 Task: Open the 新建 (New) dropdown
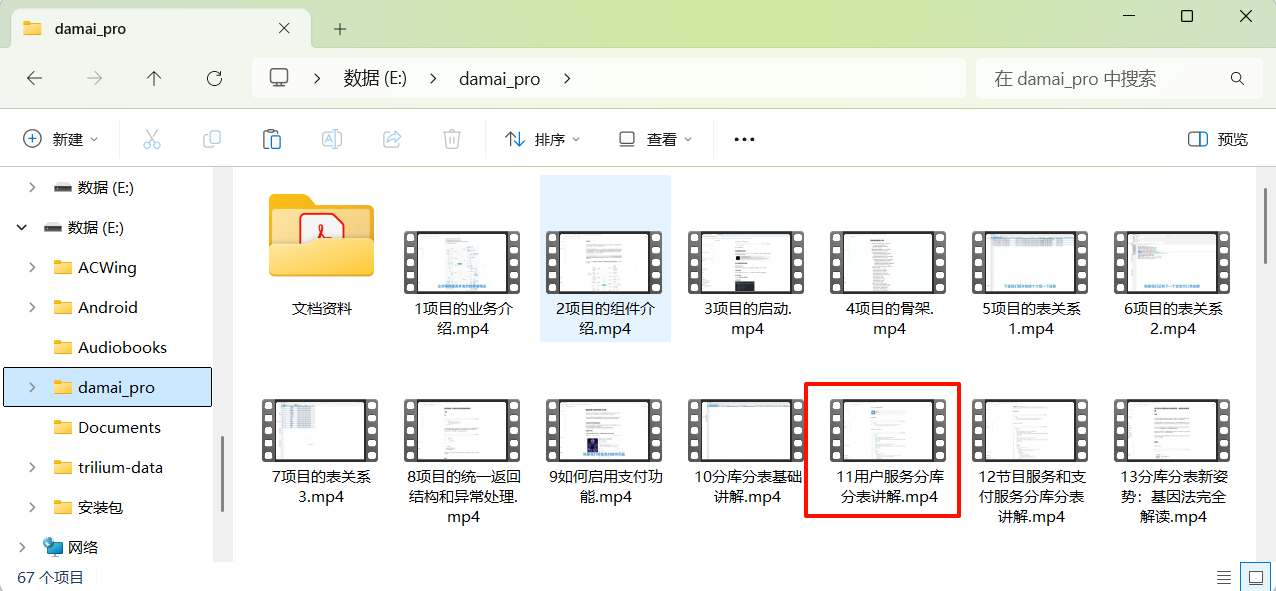click(x=60, y=139)
